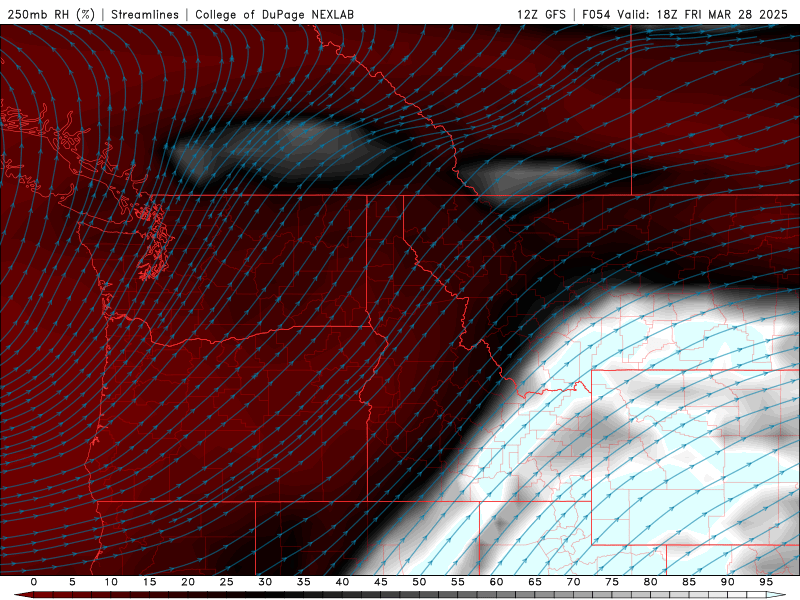800x600 pixels.
Task: Click the "5" label on the color scale
Action: point(72,582)
